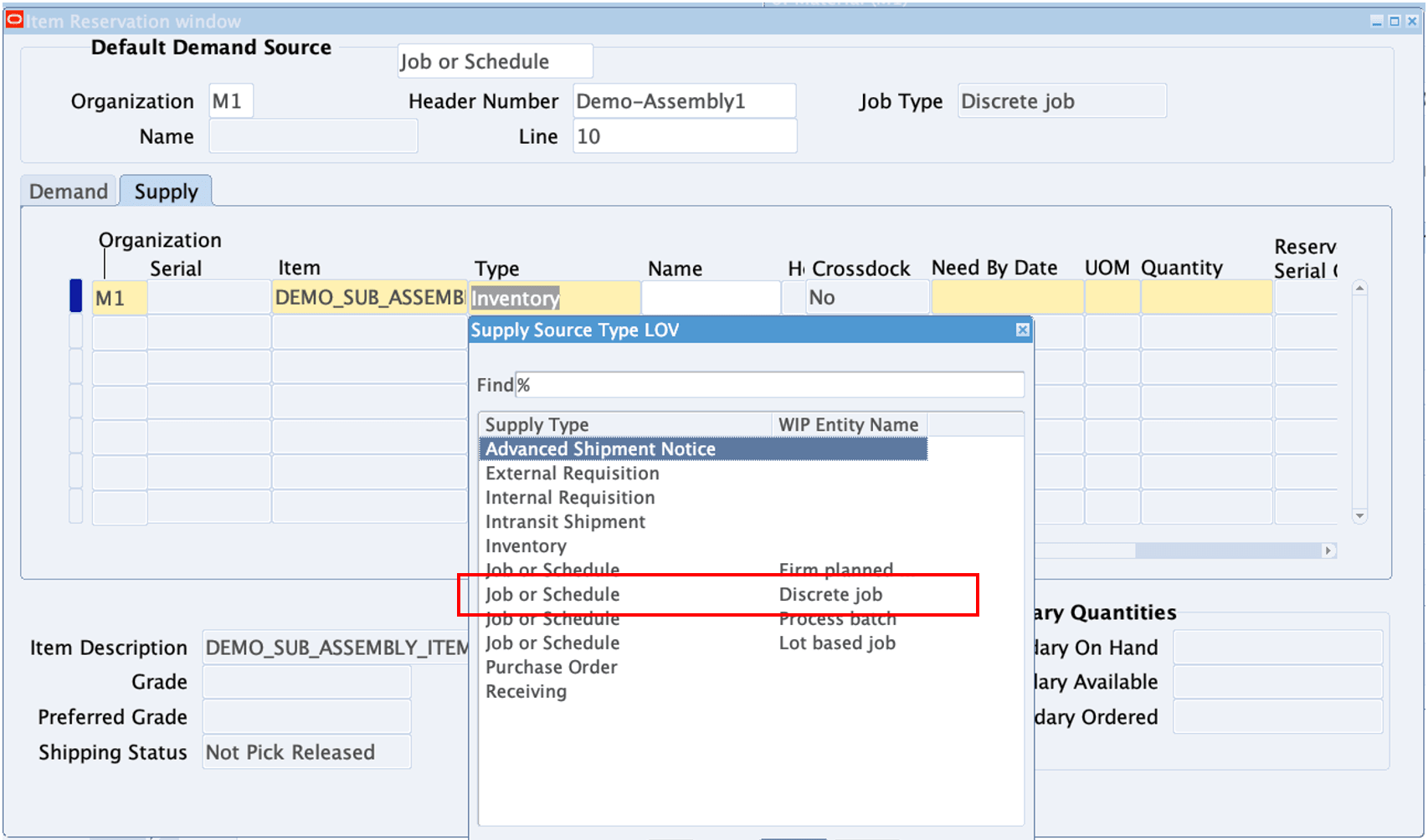Select the first supply row's record selector
1428x840 pixels.
(x=74, y=297)
